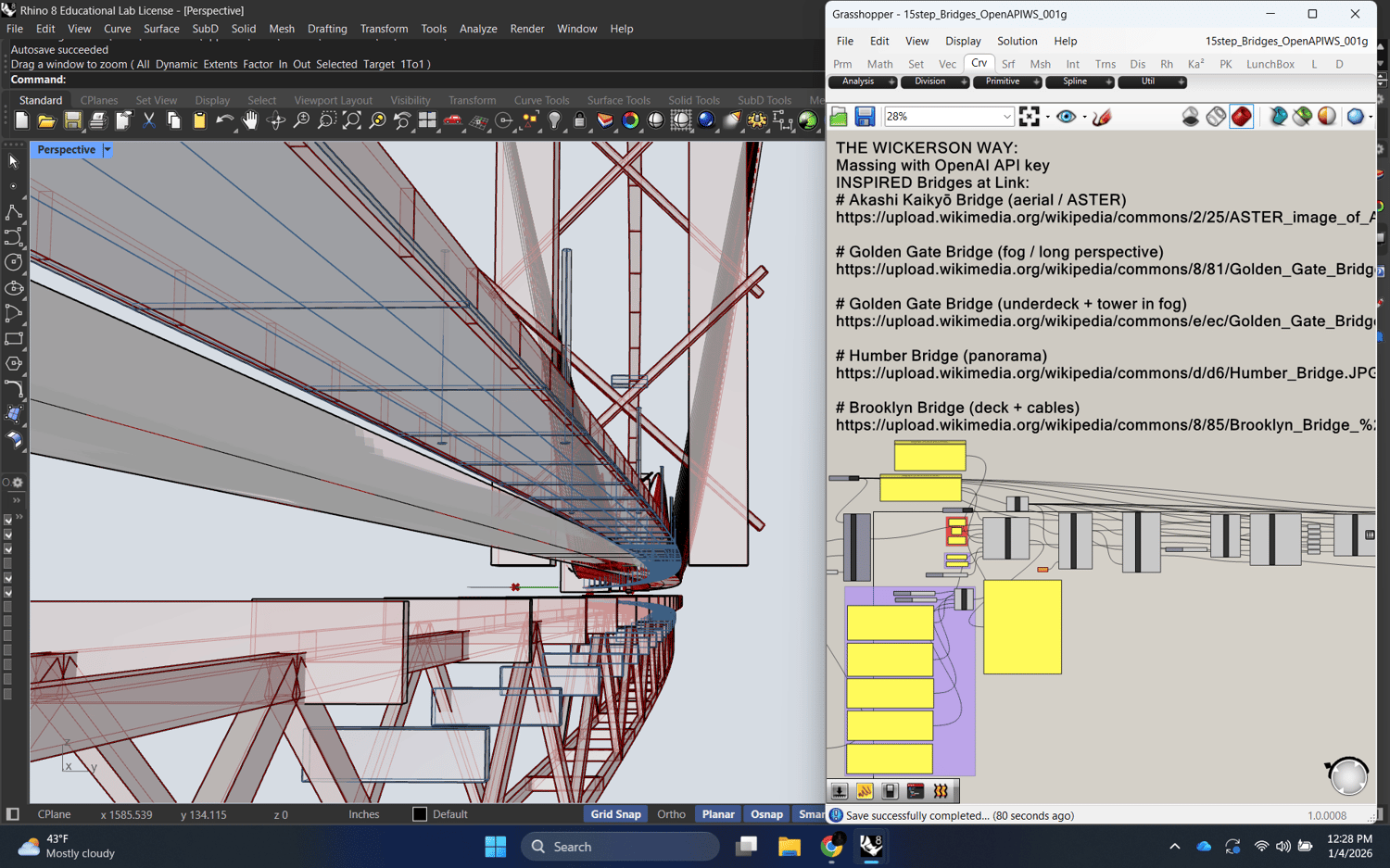Toggle Osnap in the status bar
This screenshot has width=1390, height=868.
[766, 814]
